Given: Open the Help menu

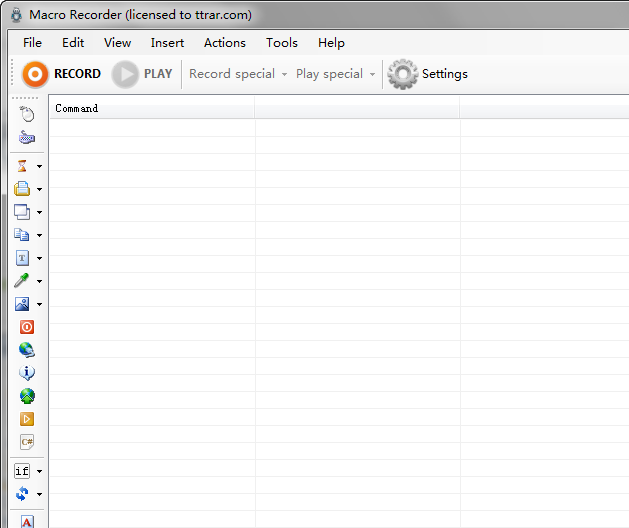Looking at the screenshot, I should point(331,43).
